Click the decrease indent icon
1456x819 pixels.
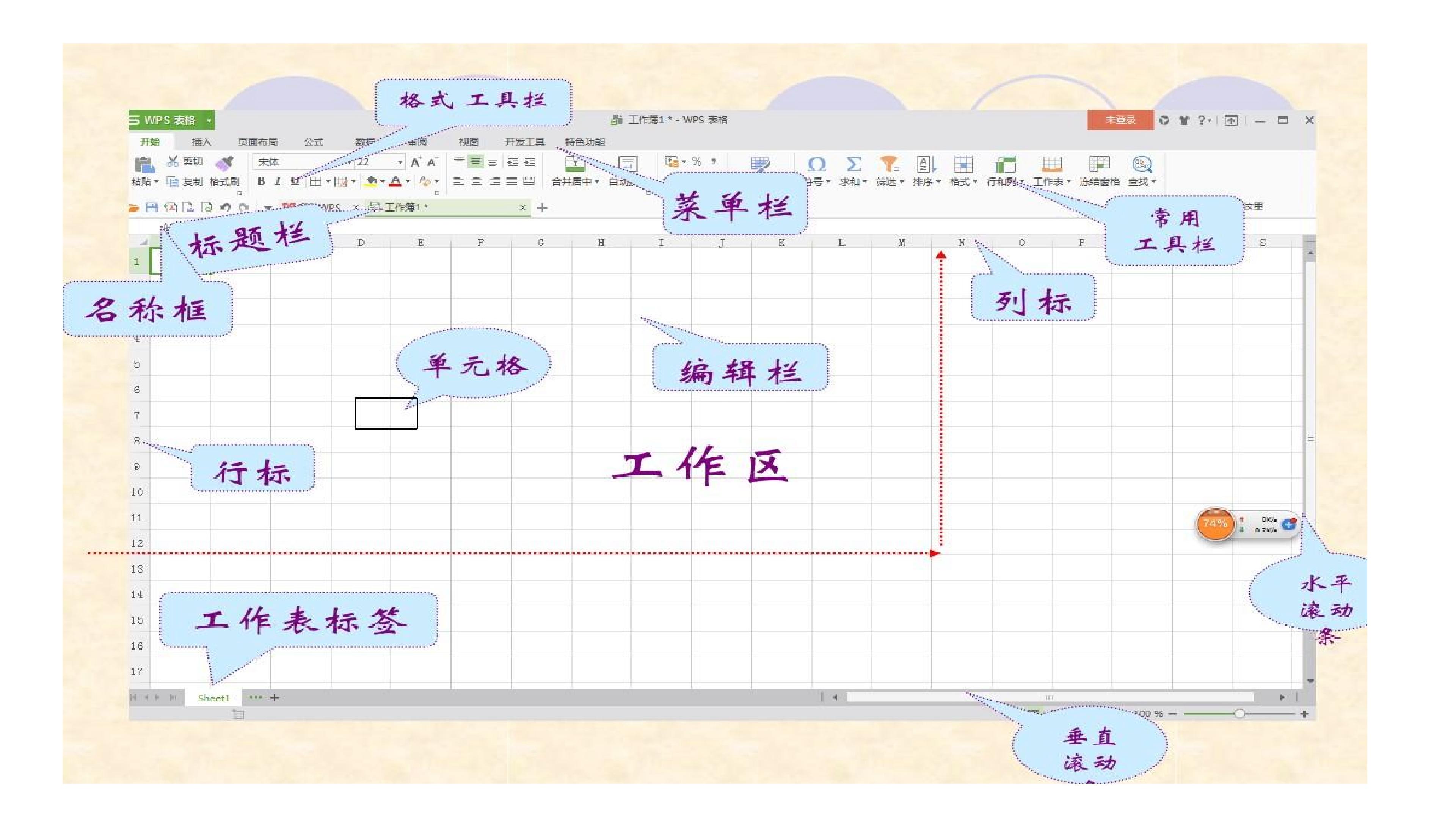click(x=513, y=162)
